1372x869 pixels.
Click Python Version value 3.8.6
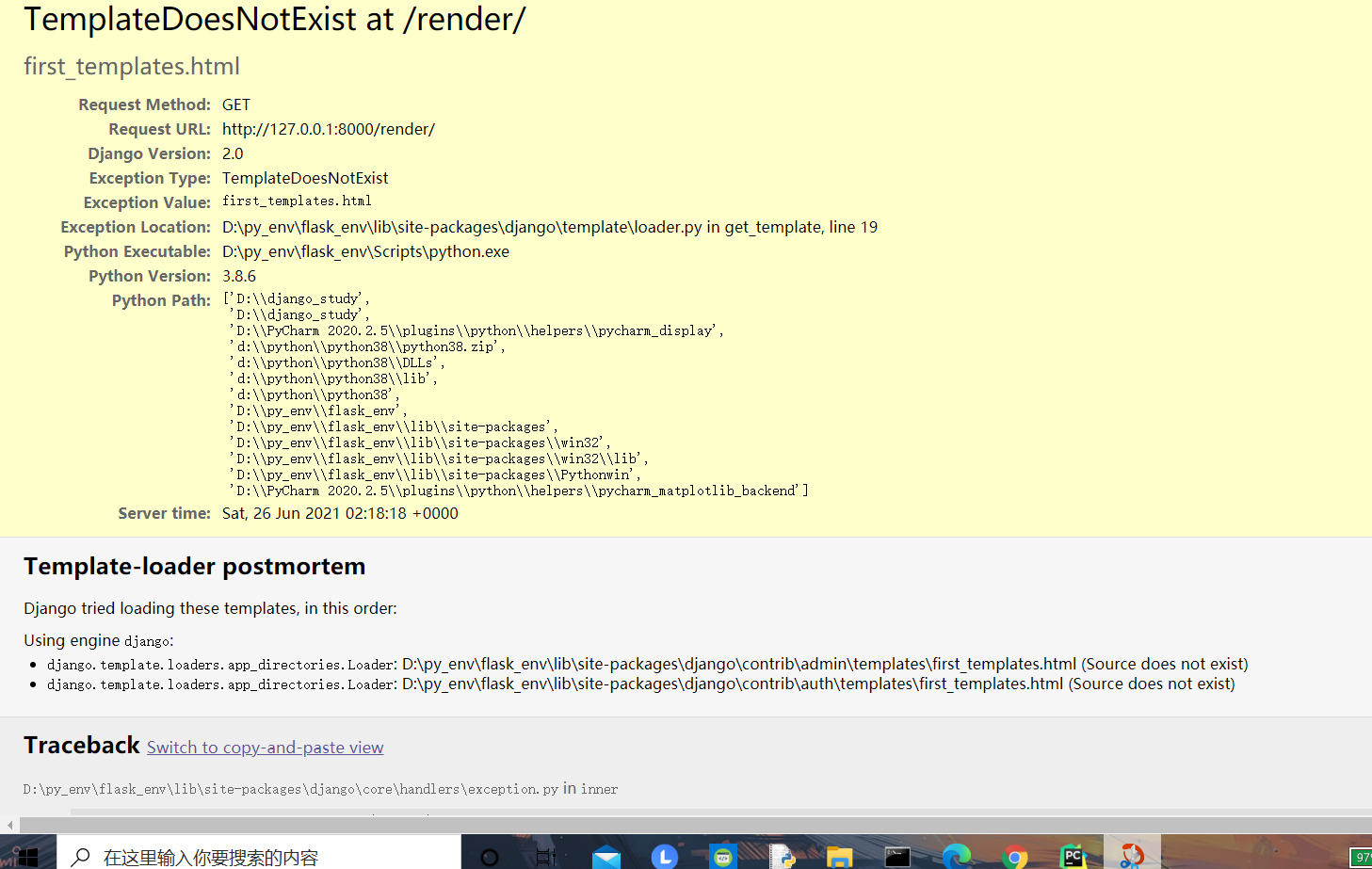(239, 276)
